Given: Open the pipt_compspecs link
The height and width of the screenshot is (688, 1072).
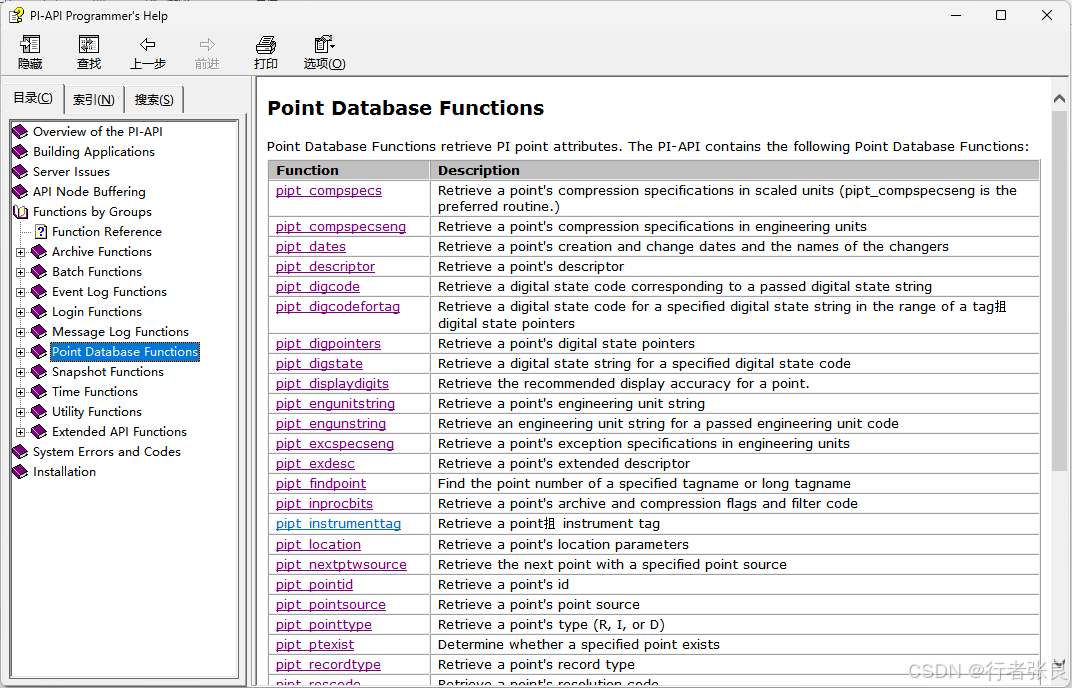Looking at the screenshot, I should (329, 191).
